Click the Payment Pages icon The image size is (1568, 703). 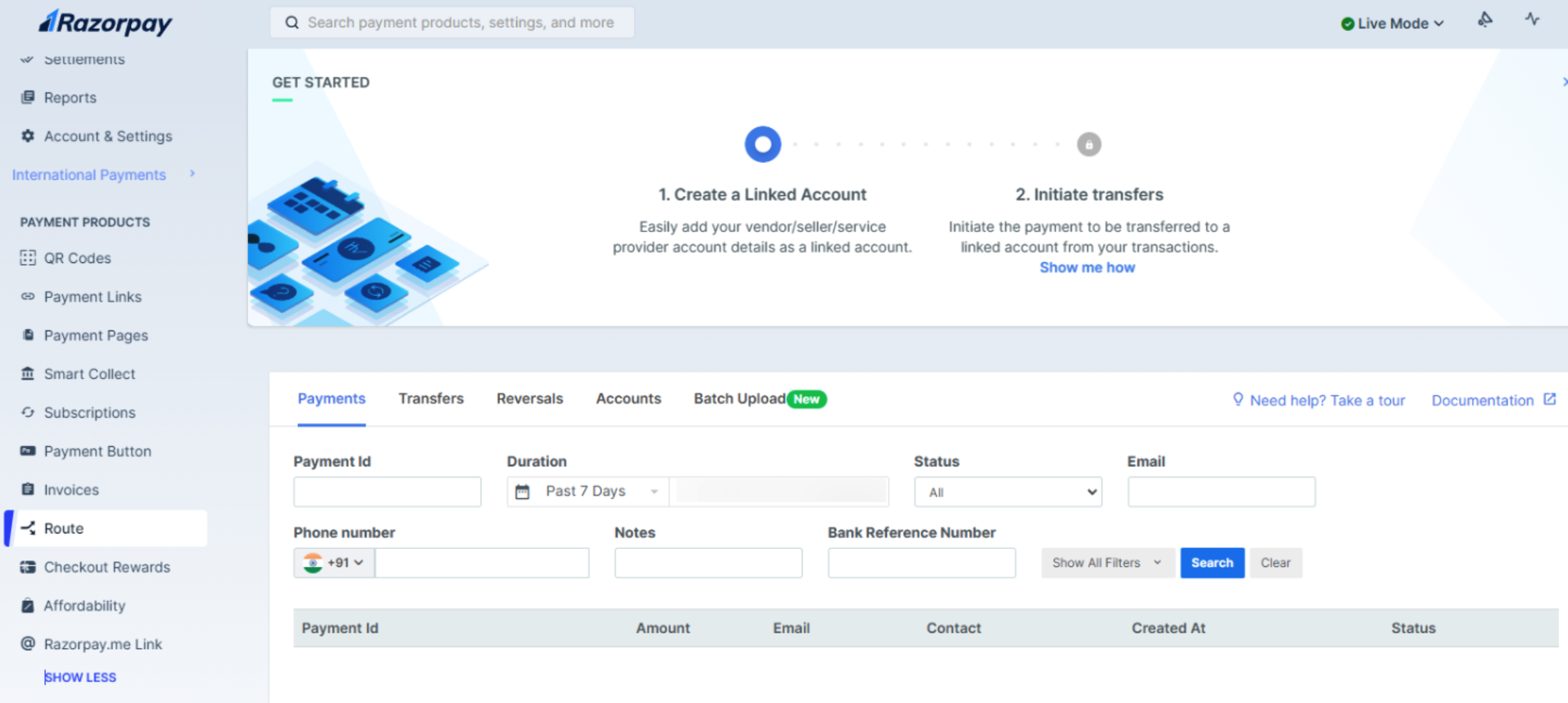coord(28,335)
